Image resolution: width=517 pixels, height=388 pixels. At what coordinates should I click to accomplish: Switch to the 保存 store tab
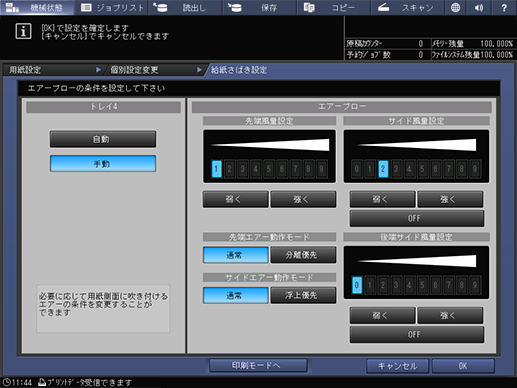pyautogui.click(x=260, y=7)
